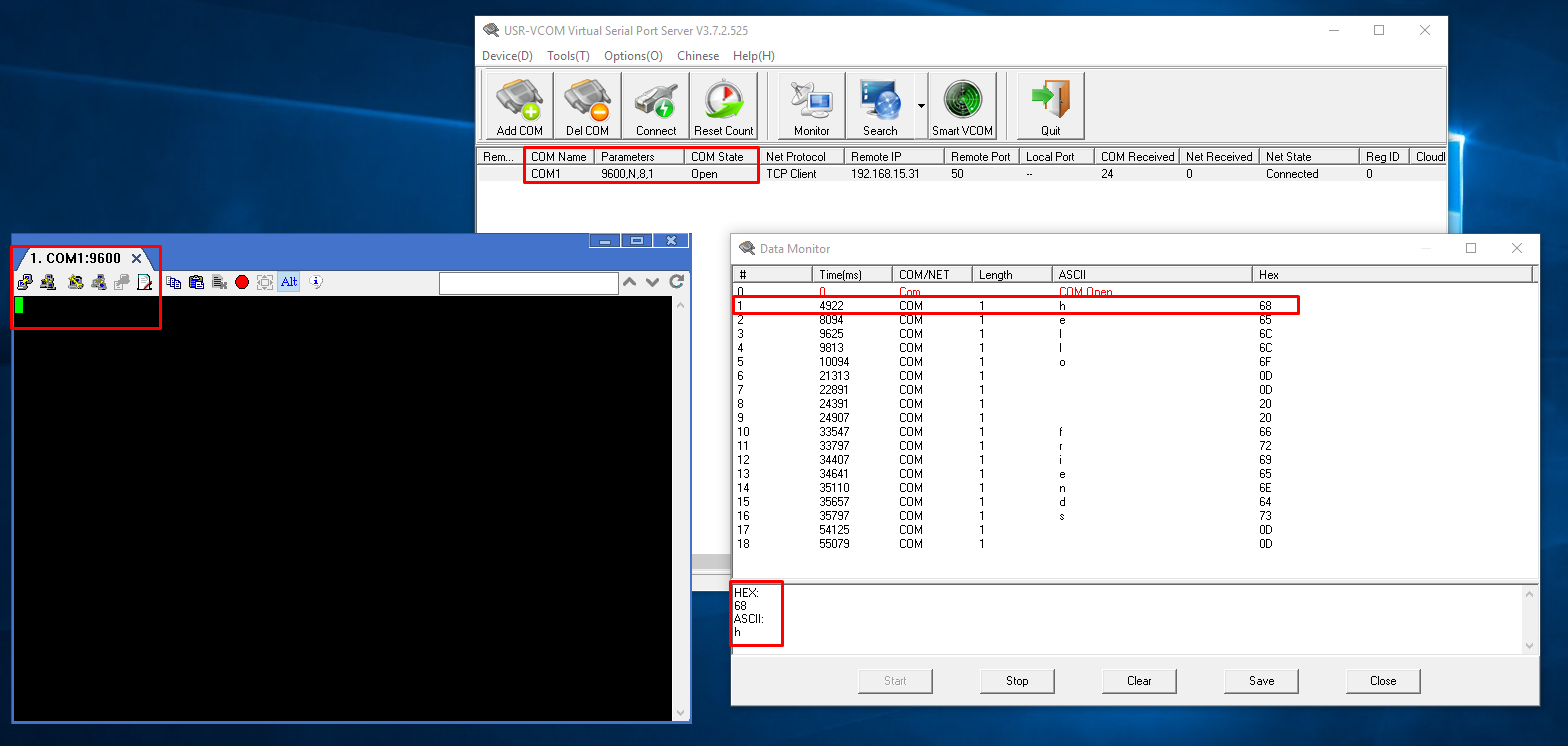Open Monitor from the VCOM toolbar
The image size is (1568, 746).
pyautogui.click(x=811, y=105)
